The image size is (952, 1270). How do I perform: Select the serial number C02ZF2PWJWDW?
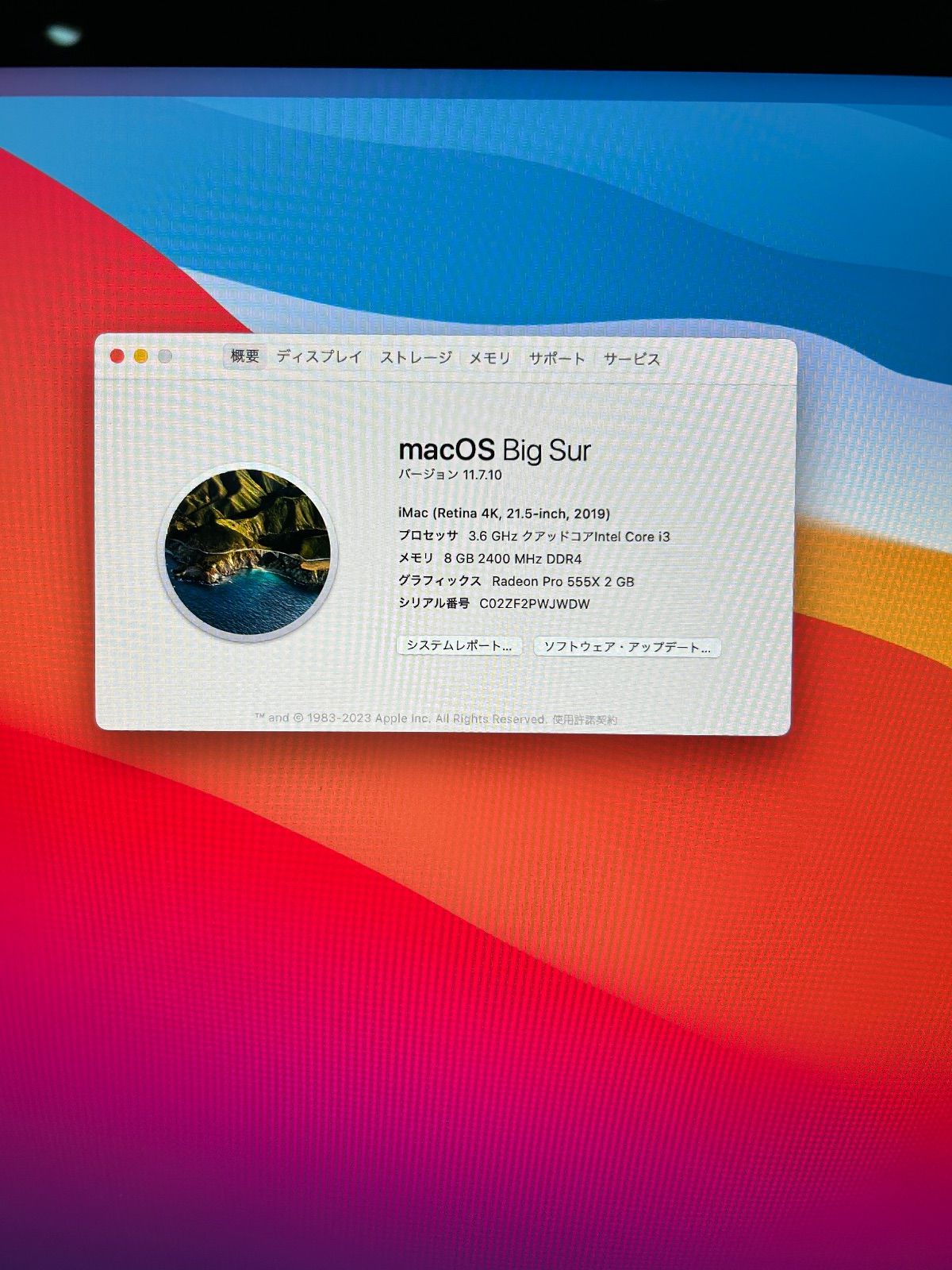click(x=535, y=603)
